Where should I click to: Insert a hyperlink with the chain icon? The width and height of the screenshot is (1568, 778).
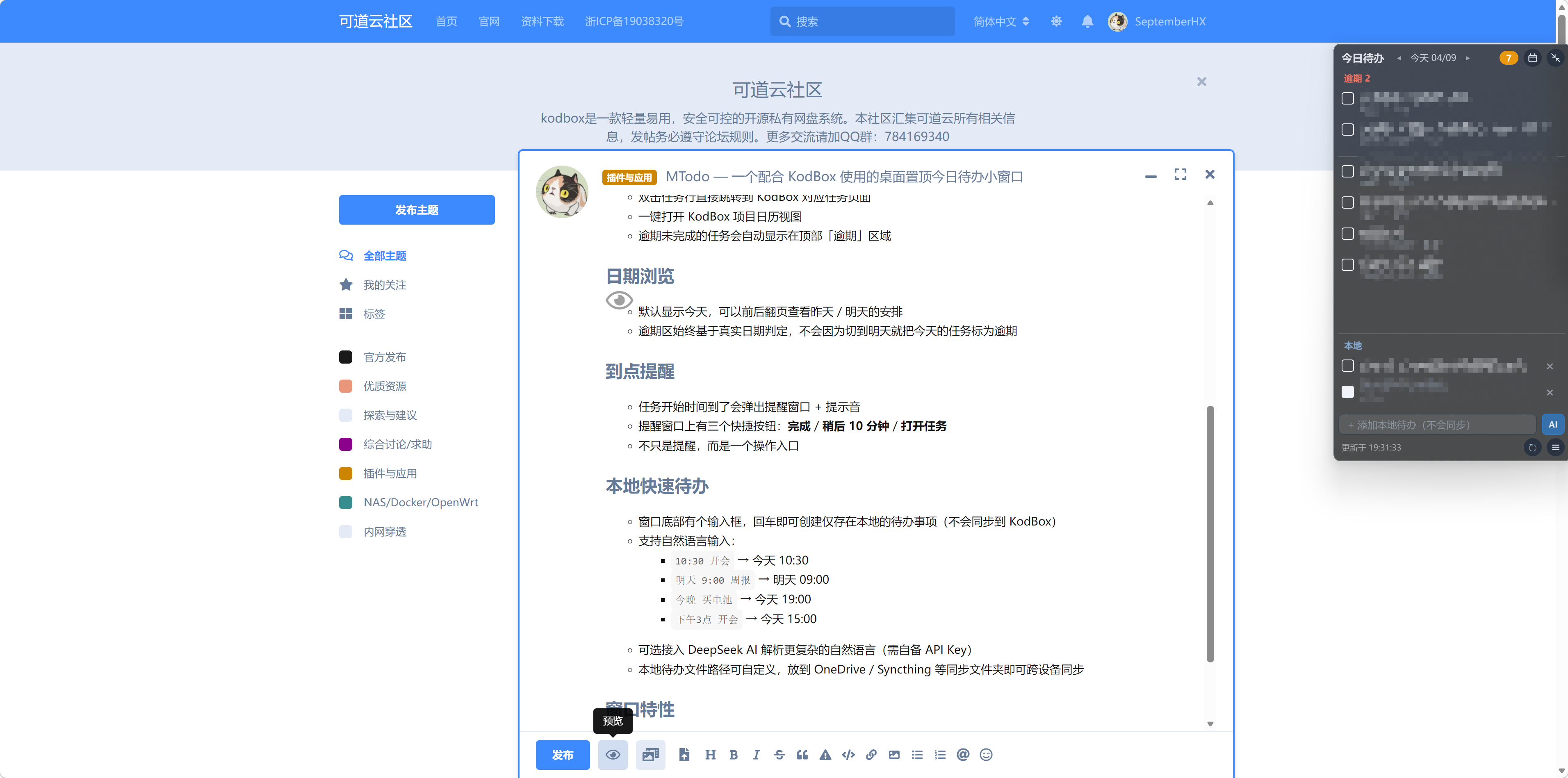[x=871, y=755]
